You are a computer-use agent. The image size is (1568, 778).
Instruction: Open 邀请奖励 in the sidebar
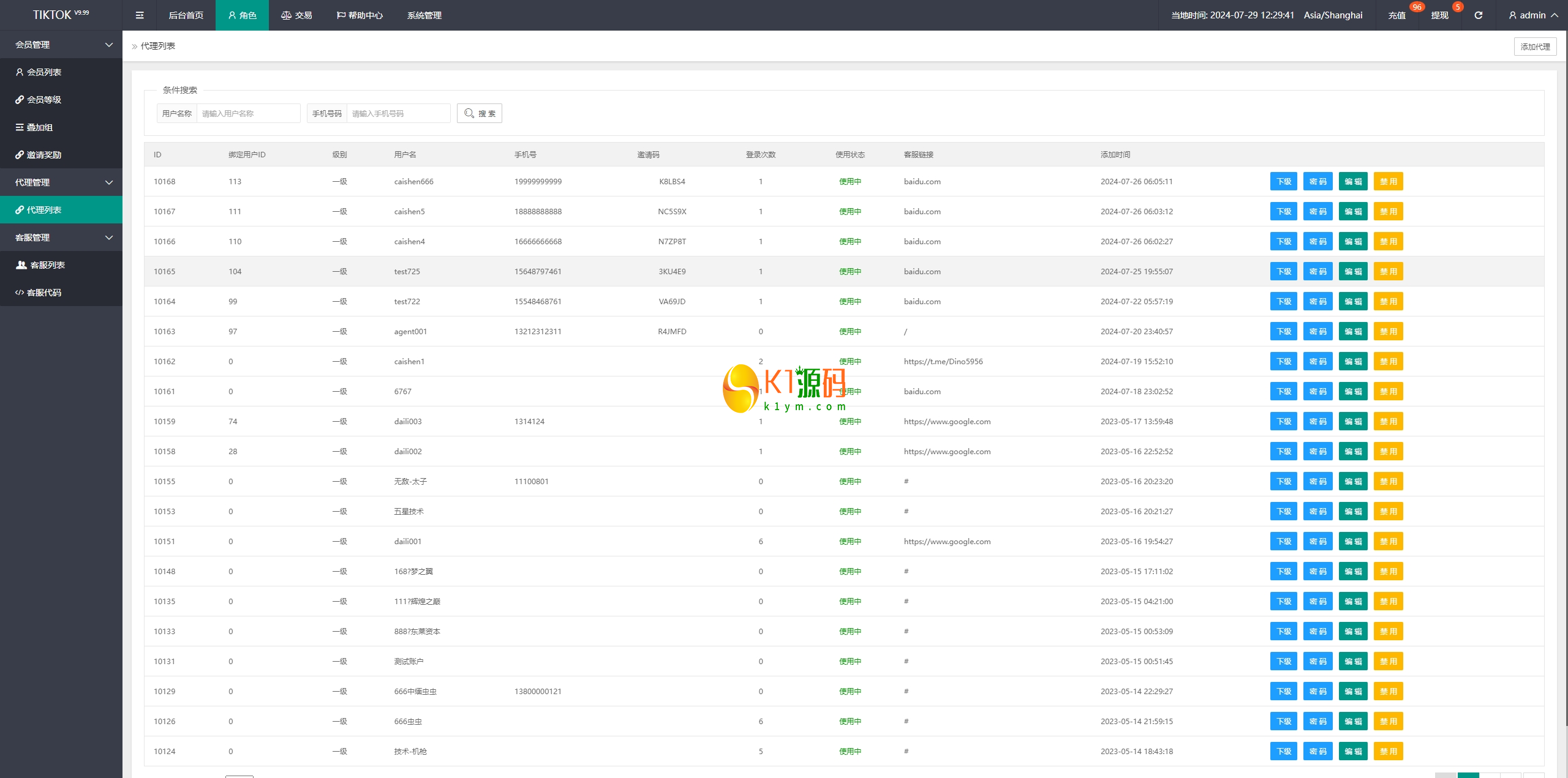(x=61, y=155)
